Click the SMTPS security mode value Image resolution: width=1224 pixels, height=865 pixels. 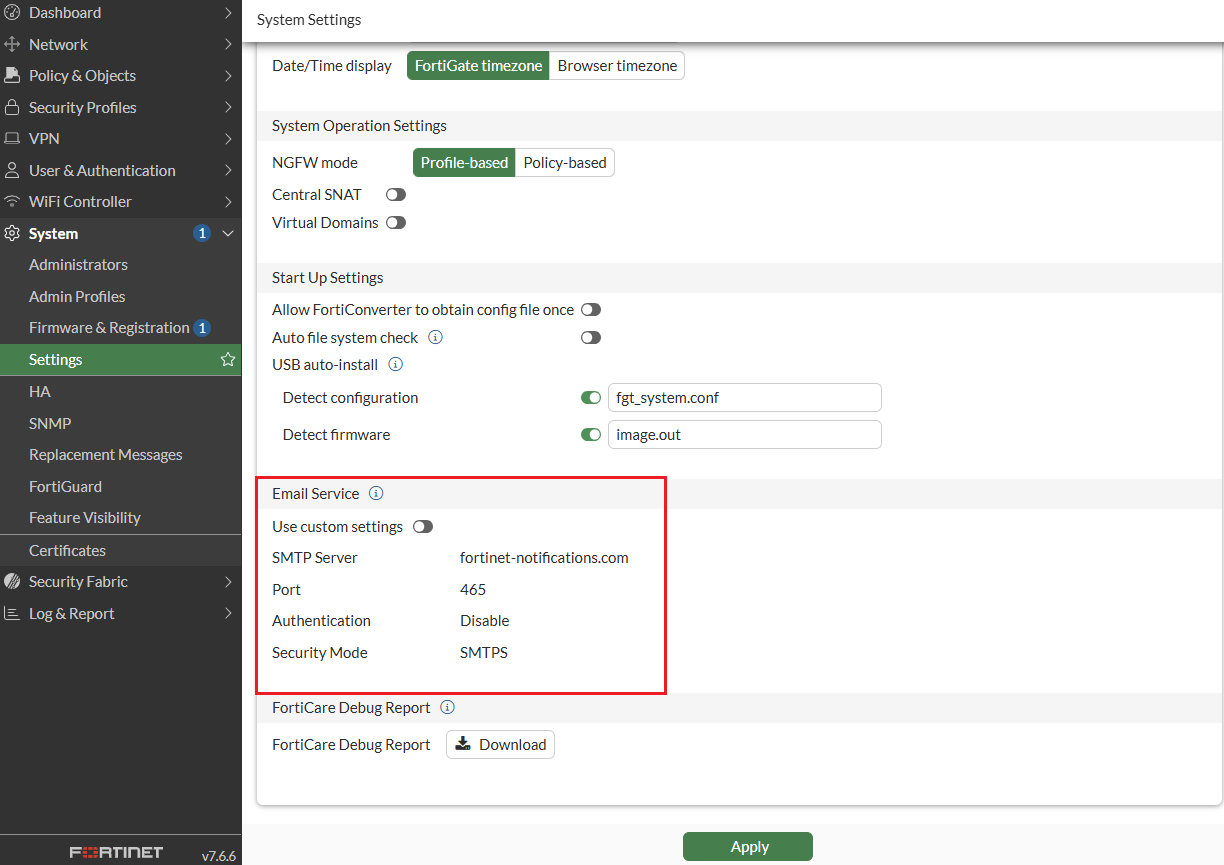click(484, 652)
